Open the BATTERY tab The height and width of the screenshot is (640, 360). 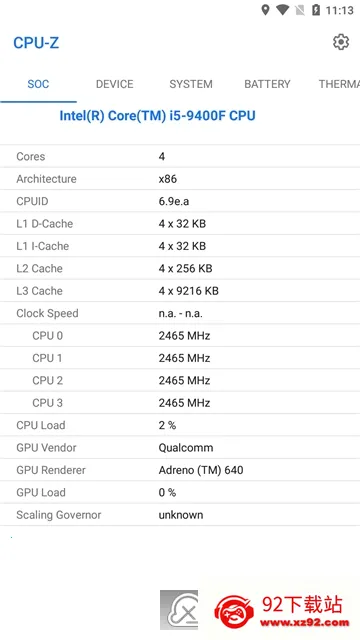coord(267,84)
